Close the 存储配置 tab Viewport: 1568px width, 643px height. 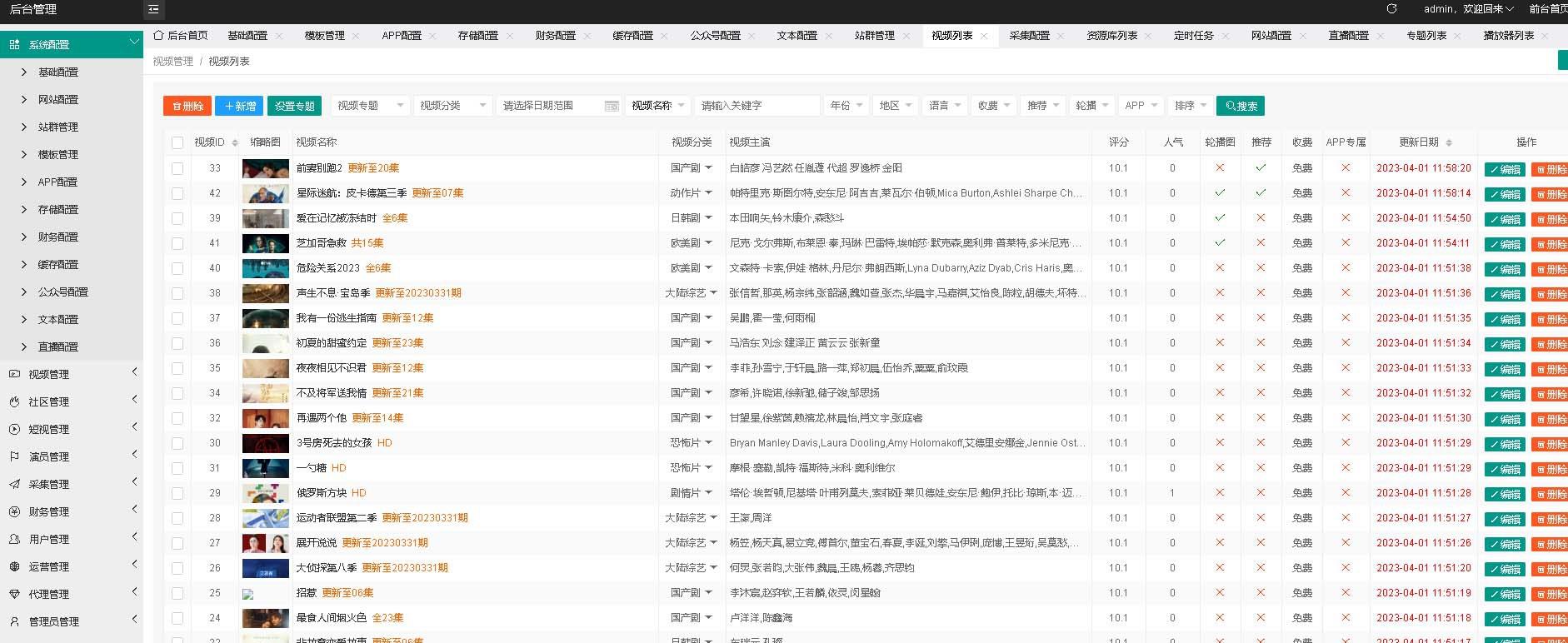[510, 36]
